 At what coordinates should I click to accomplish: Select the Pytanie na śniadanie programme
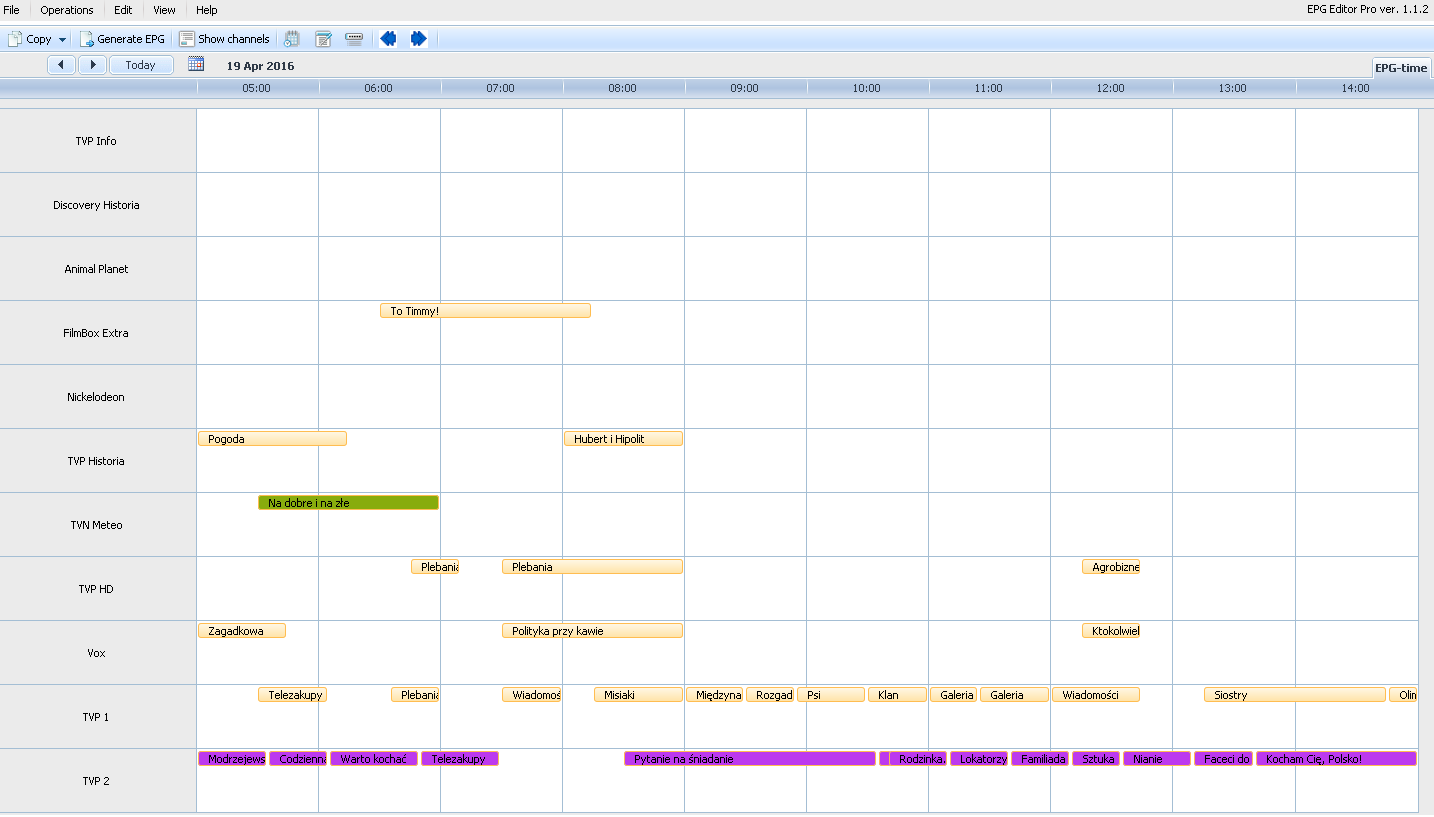tap(750, 759)
